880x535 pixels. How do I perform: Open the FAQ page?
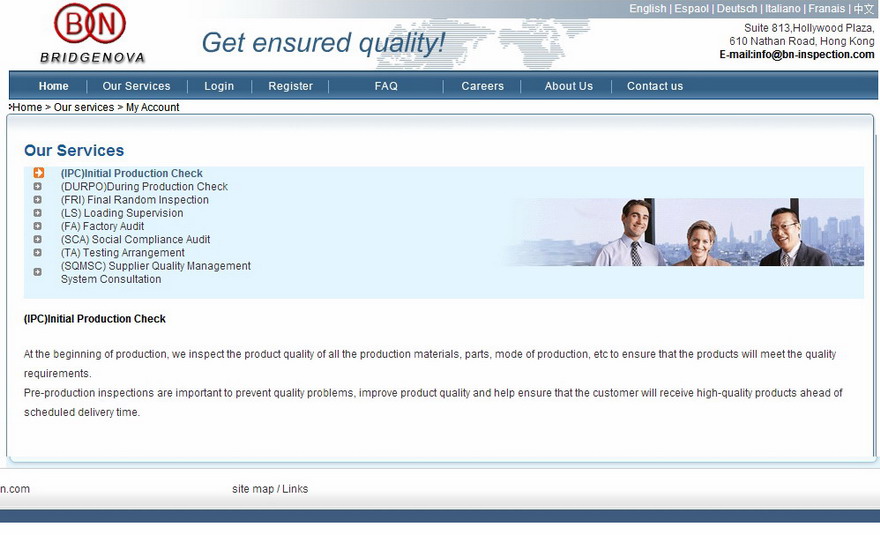coord(386,86)
